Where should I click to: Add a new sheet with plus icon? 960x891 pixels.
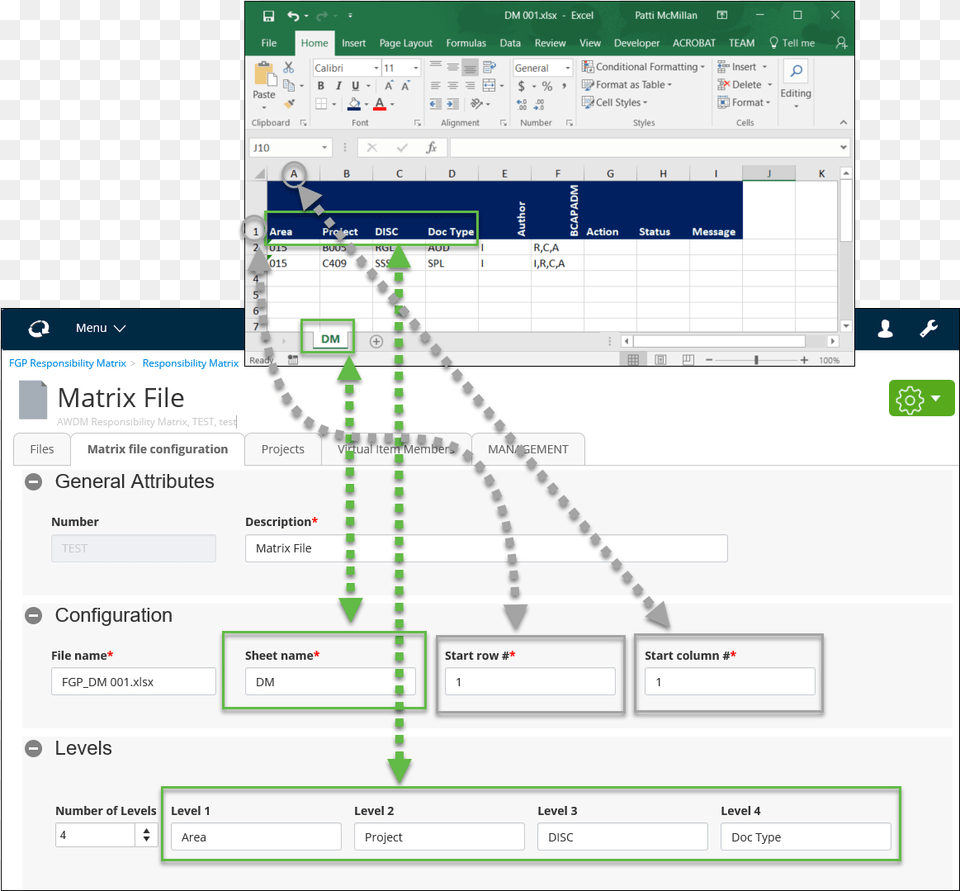[x=376, y=341]
